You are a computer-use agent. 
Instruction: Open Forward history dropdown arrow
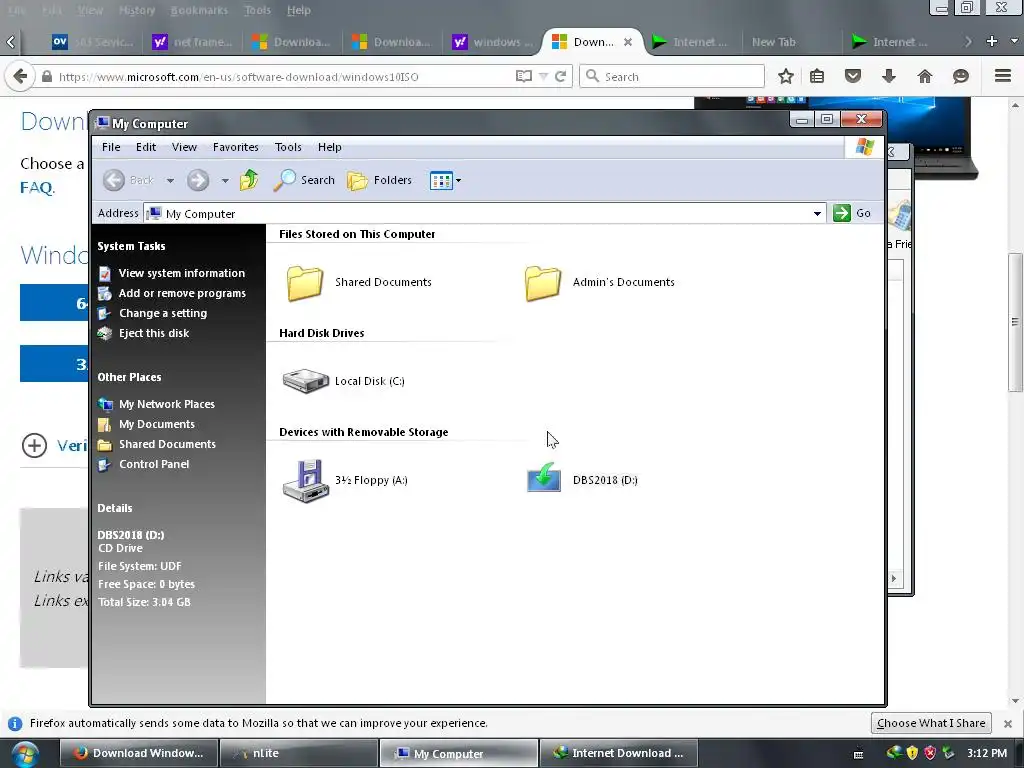tap(225, 180)
